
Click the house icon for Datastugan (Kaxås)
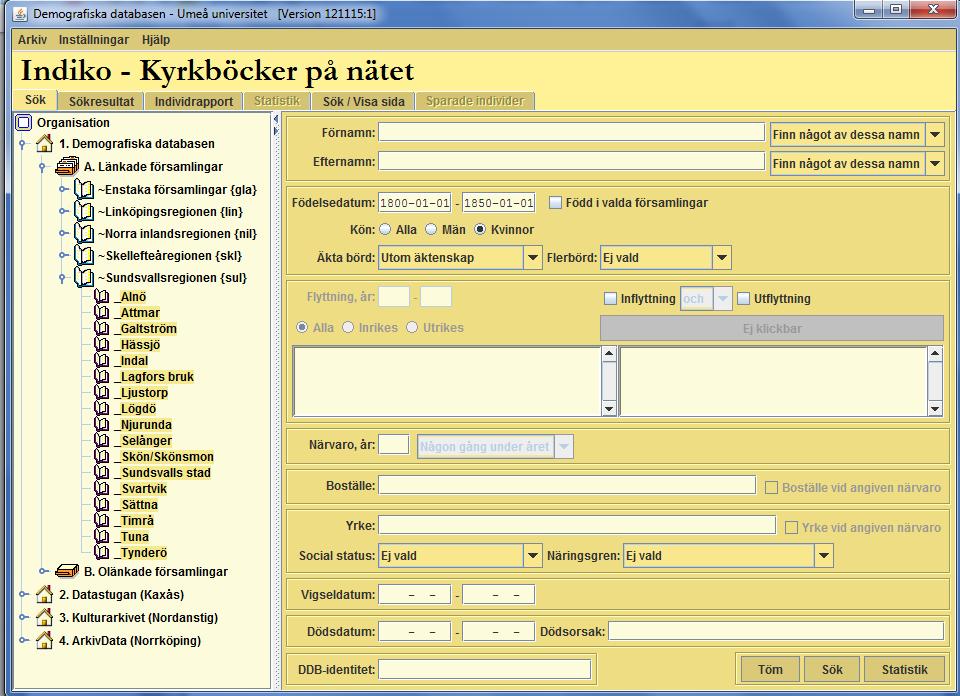[x=44, y=594]
